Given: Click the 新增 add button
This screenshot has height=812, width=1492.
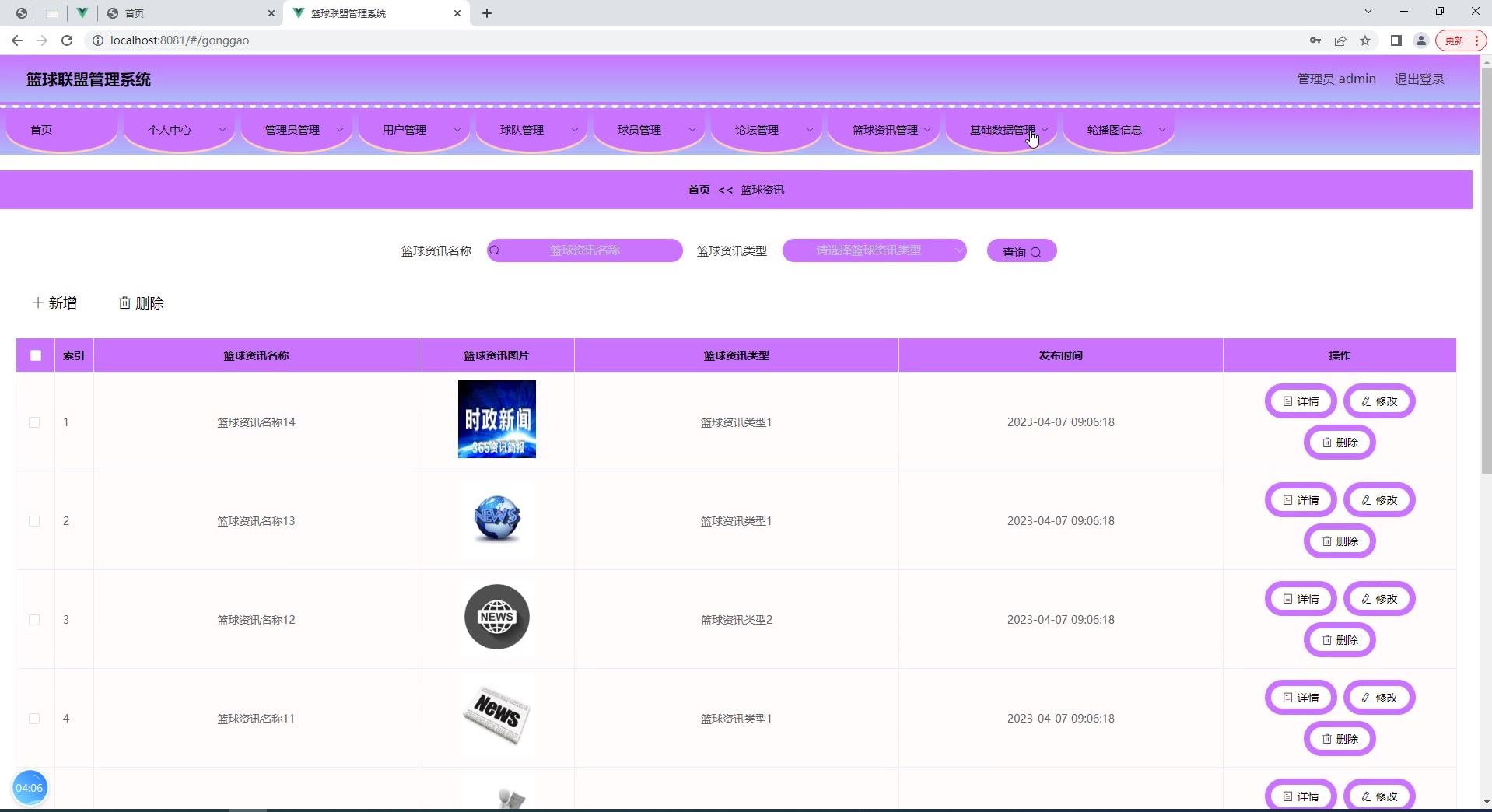Looking at the screenshot, I should (x=54, y=303).
